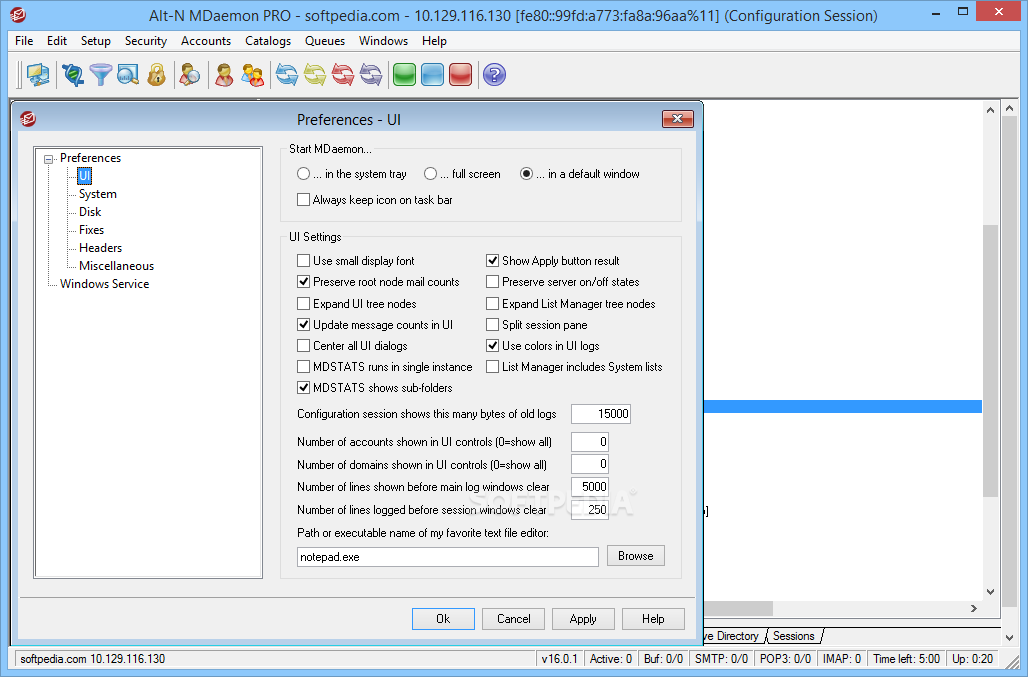Viewport: 1028px width, 677px height.
Task: Enable Always keep icon on task bar
Action: [304, 199]
